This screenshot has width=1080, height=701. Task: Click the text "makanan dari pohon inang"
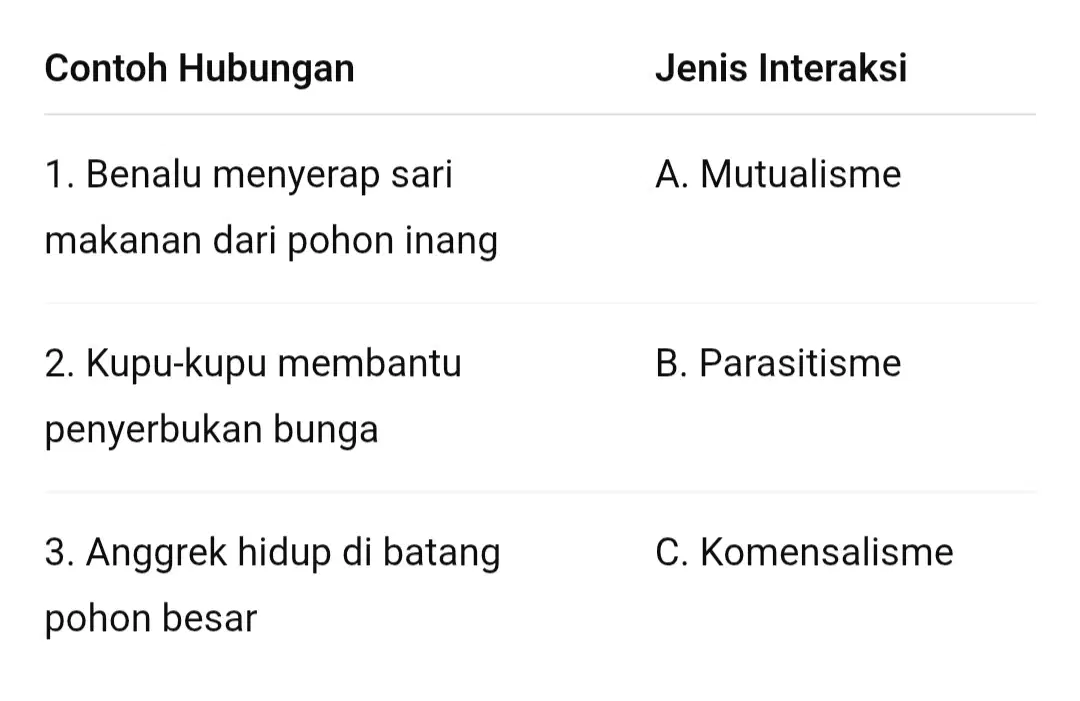click(x=271, y=242)
